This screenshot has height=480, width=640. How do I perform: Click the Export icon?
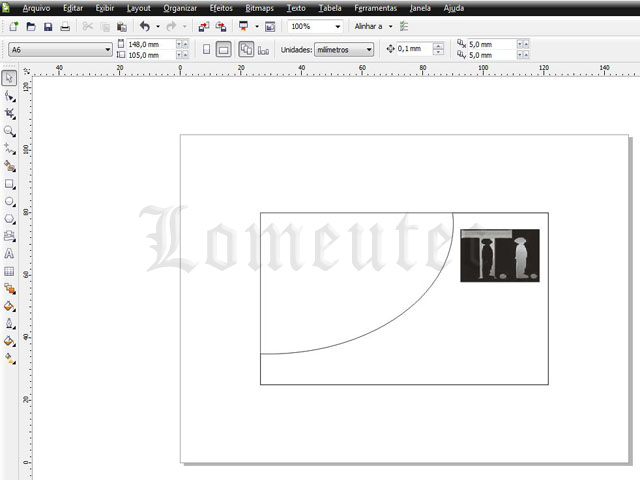221,27
